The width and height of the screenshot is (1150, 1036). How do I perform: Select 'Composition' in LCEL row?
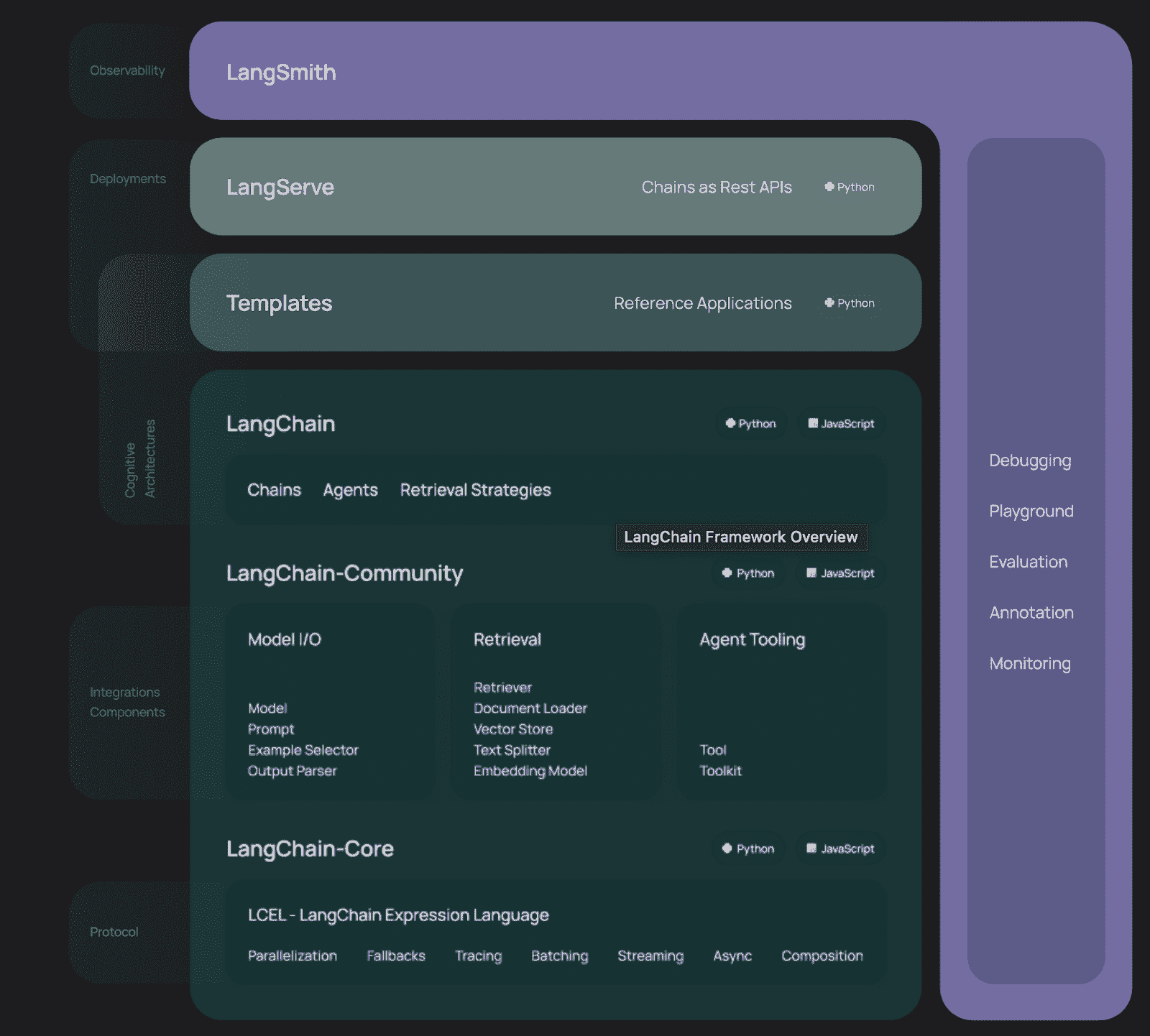[x=822, y=956]
